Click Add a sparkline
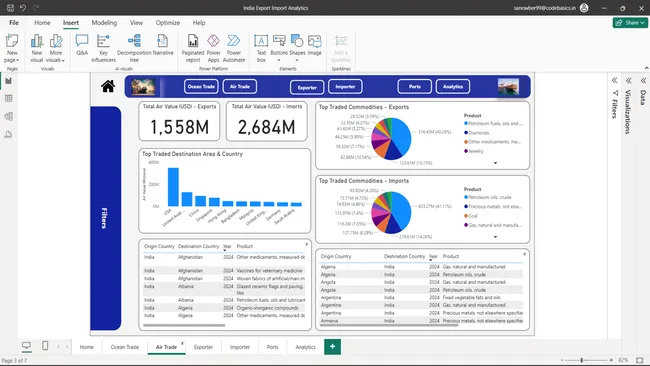This screenshot has width=650, height=366. click(x=341, y=48)
